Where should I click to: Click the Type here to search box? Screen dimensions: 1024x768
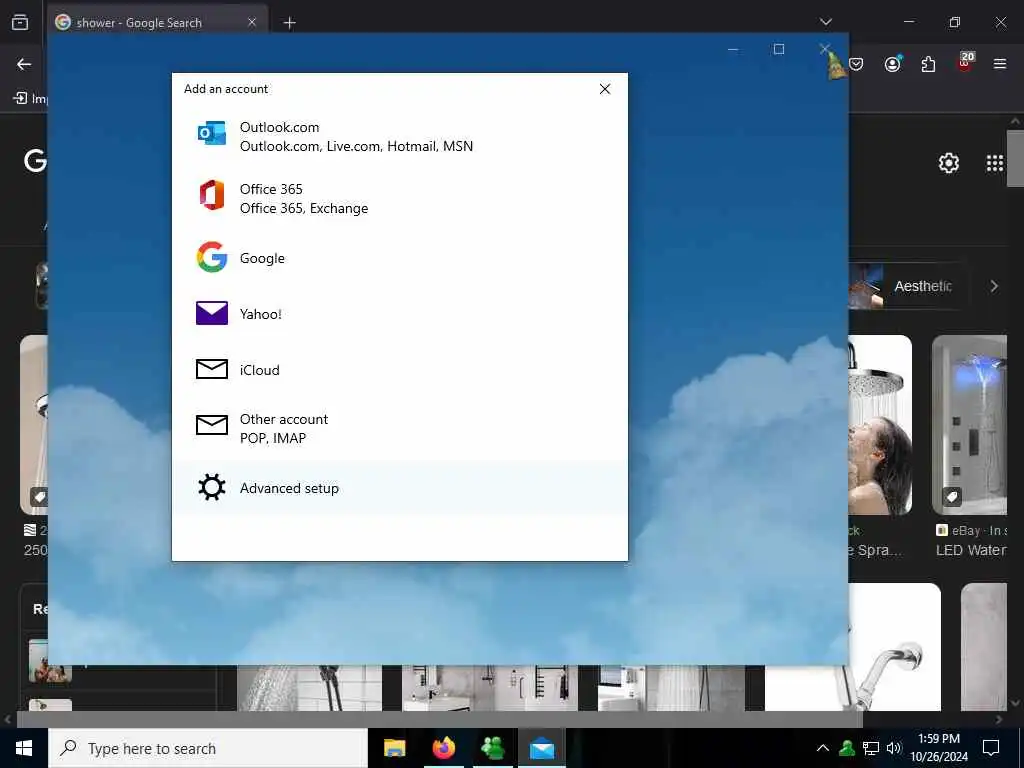(208, 748)
